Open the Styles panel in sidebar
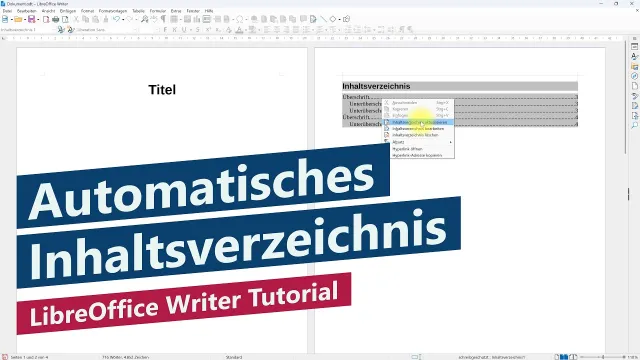 coord(634,56)
